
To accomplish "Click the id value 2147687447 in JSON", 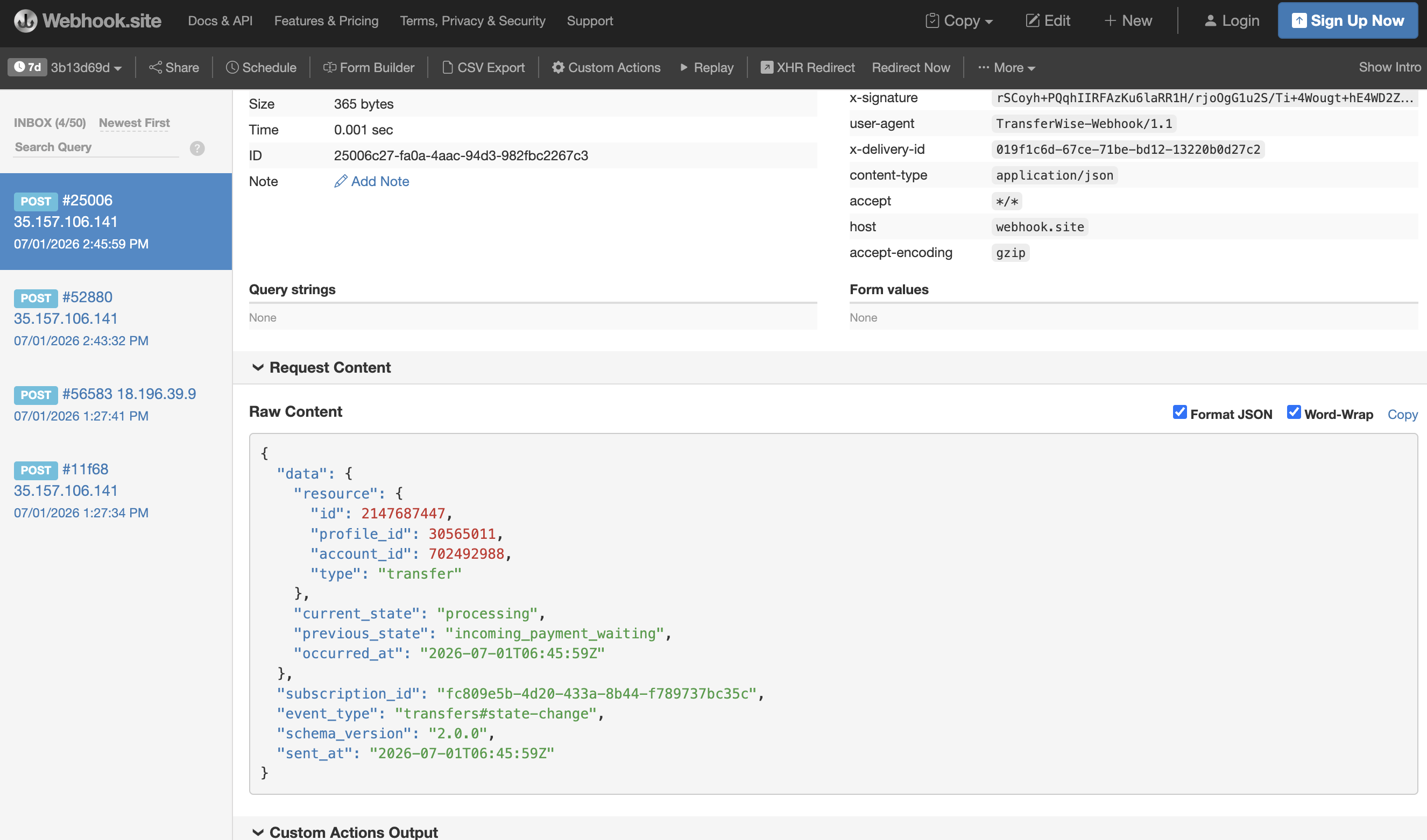I will 403,514.
